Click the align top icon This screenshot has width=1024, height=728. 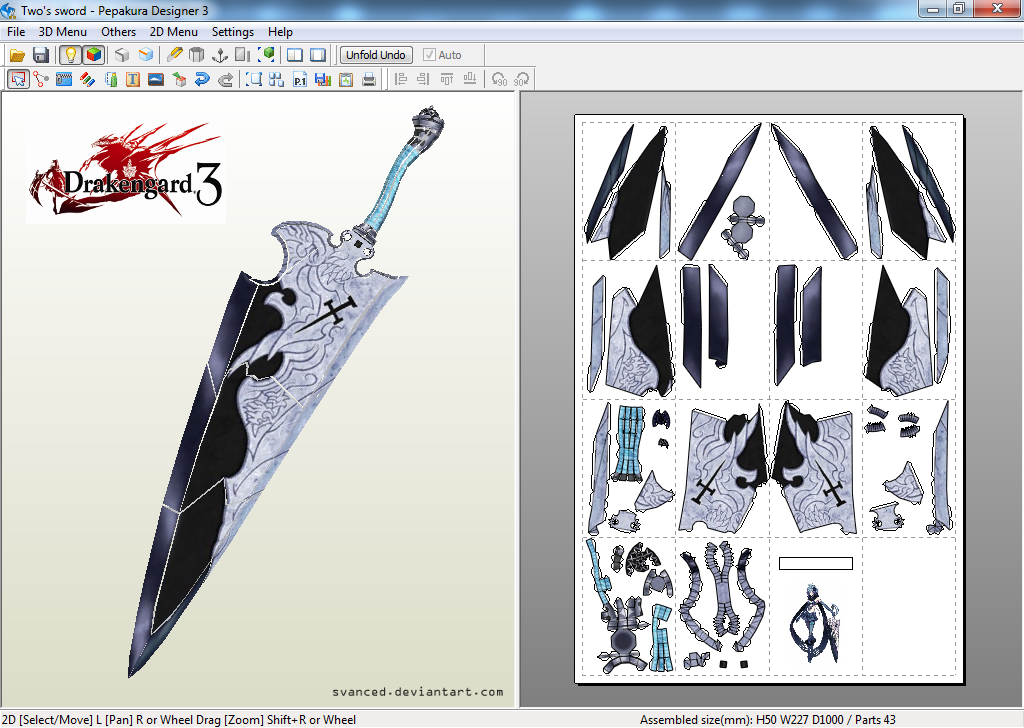pyautogui.click(x=447, y=80)
